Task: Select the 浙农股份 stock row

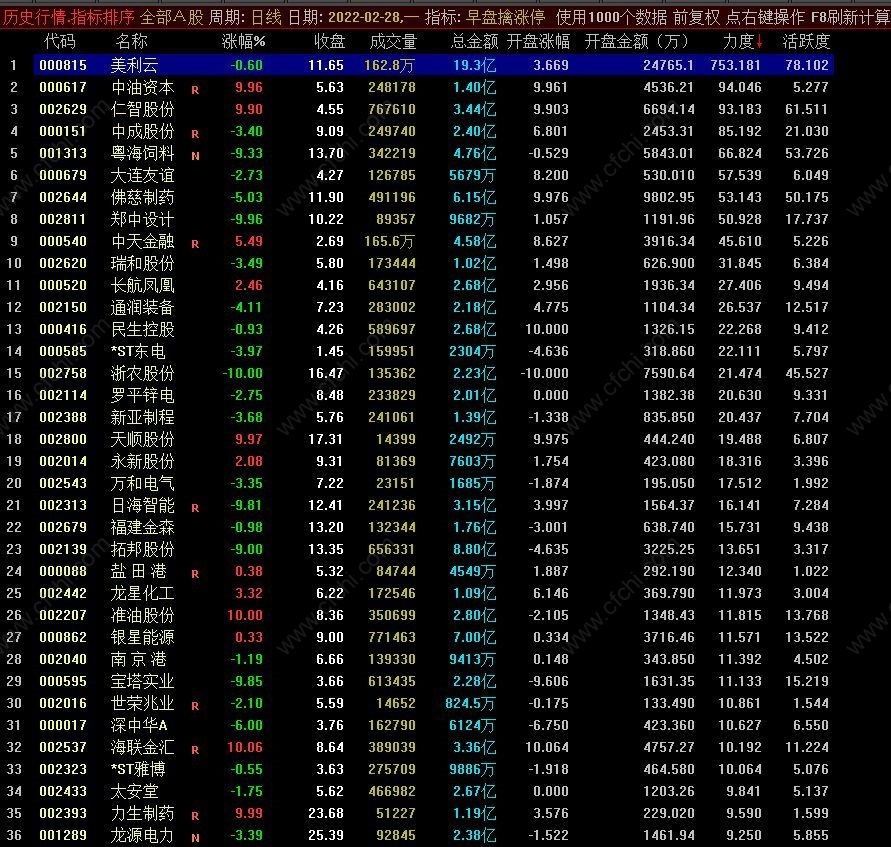Action: pyautogui.click(x=434, y=373)
